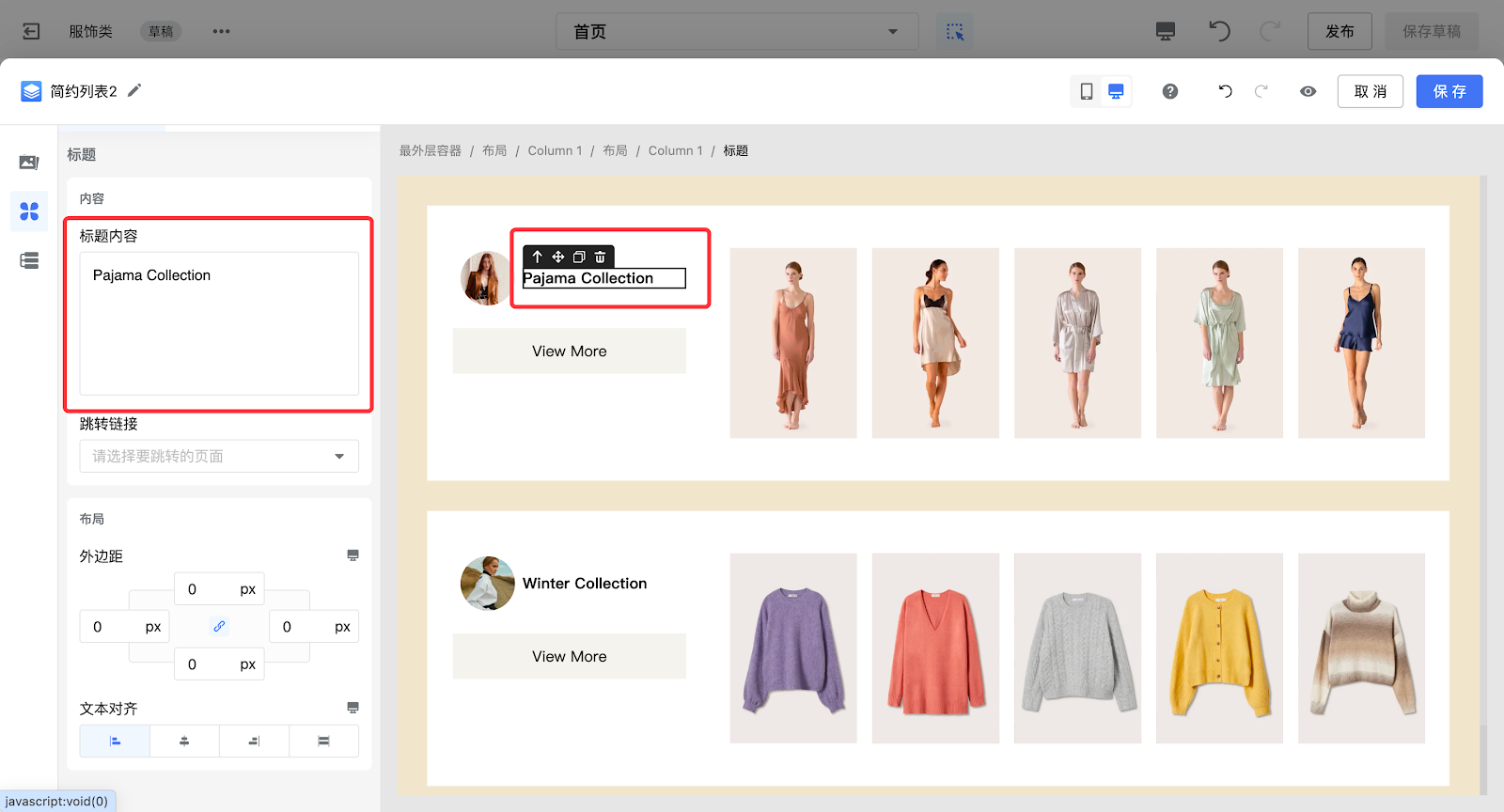This screenshot has width=1504, height=812.
Task: Click the undo arrow in editor toolbar
Action: pyautogui.click(x=1225, y=91)
